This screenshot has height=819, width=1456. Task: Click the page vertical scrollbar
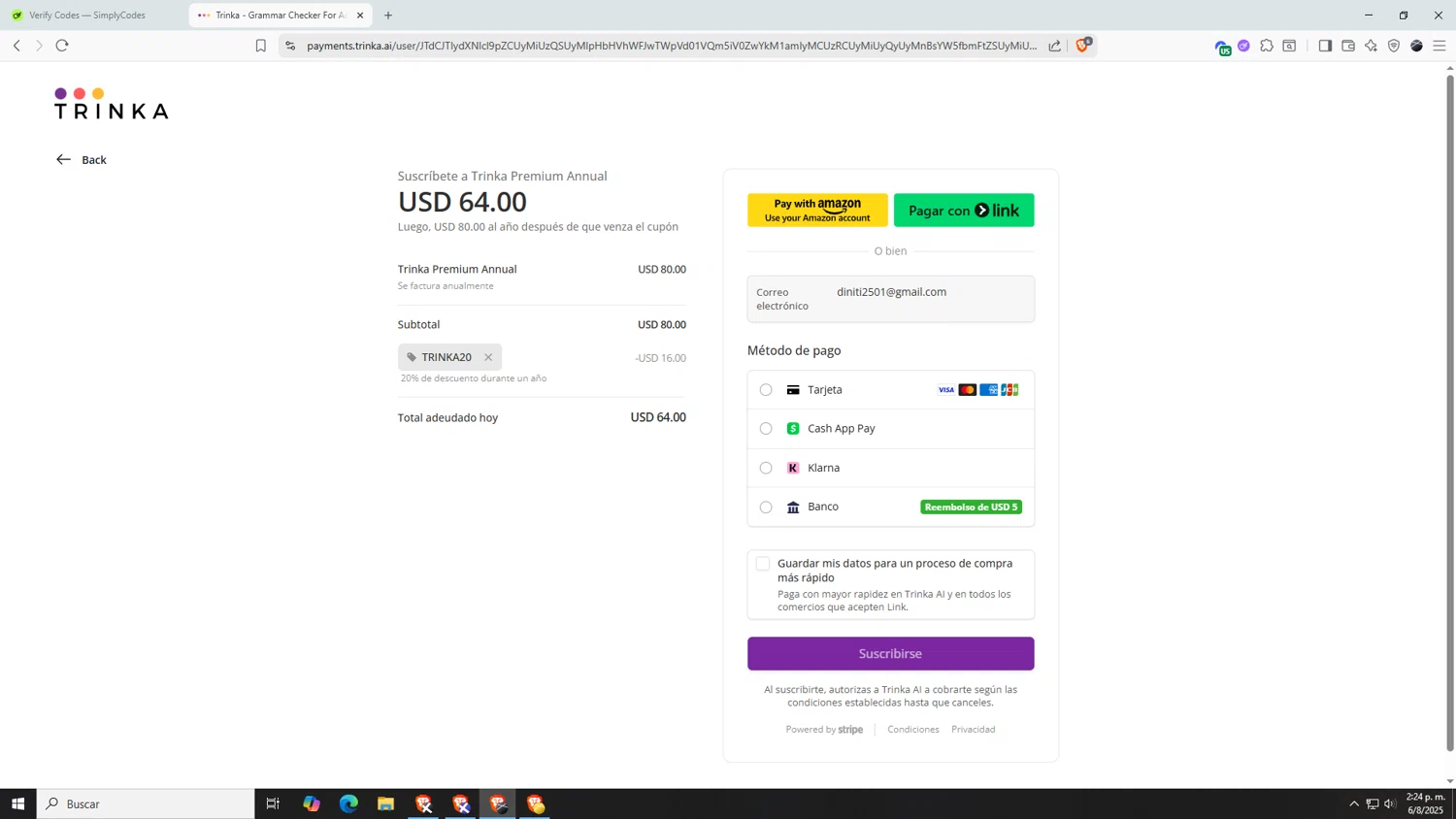click(1450, 412)
